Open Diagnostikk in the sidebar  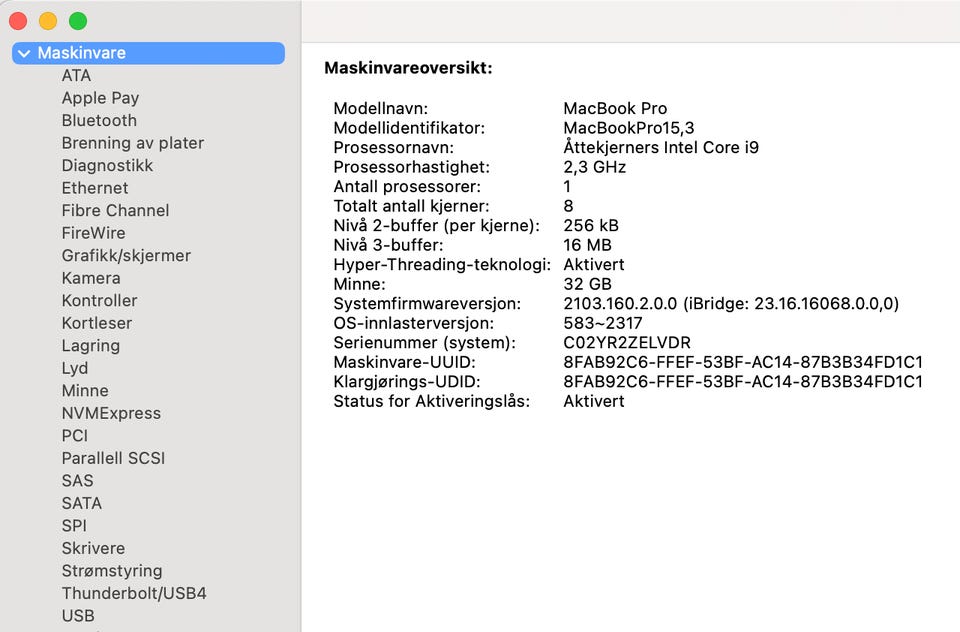(x=107, y=166)
